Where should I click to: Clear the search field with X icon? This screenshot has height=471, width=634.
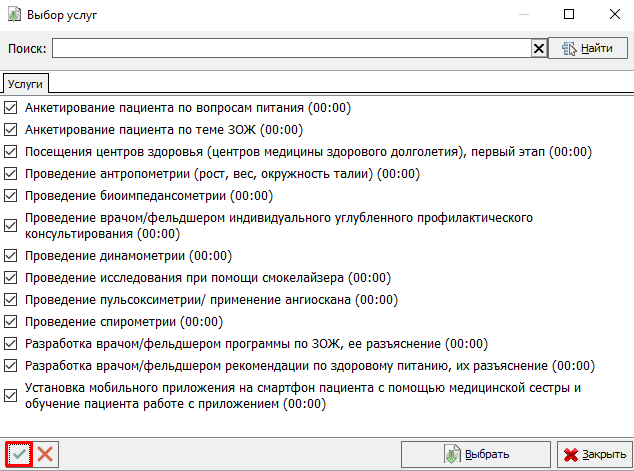[x=539, y=48]
